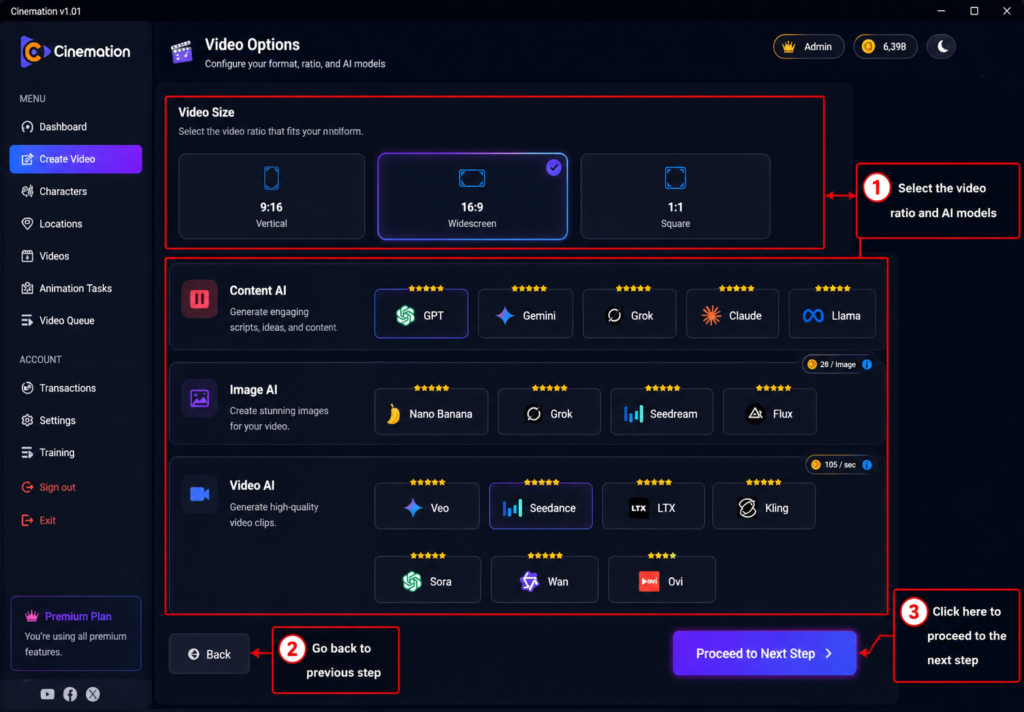This screenshot has height=712, width=1024.
Task: Choose Seedream as the Image AI
Action: click(662, 412)
